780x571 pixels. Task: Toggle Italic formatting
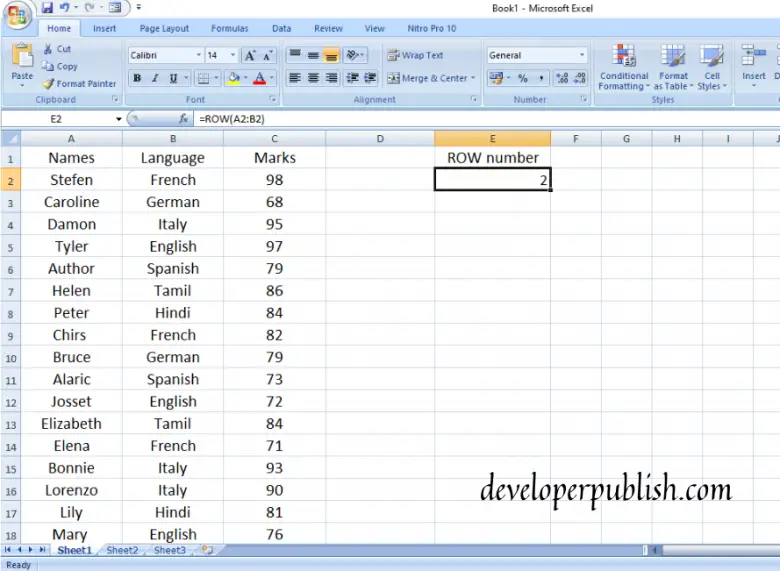[155, 78]
